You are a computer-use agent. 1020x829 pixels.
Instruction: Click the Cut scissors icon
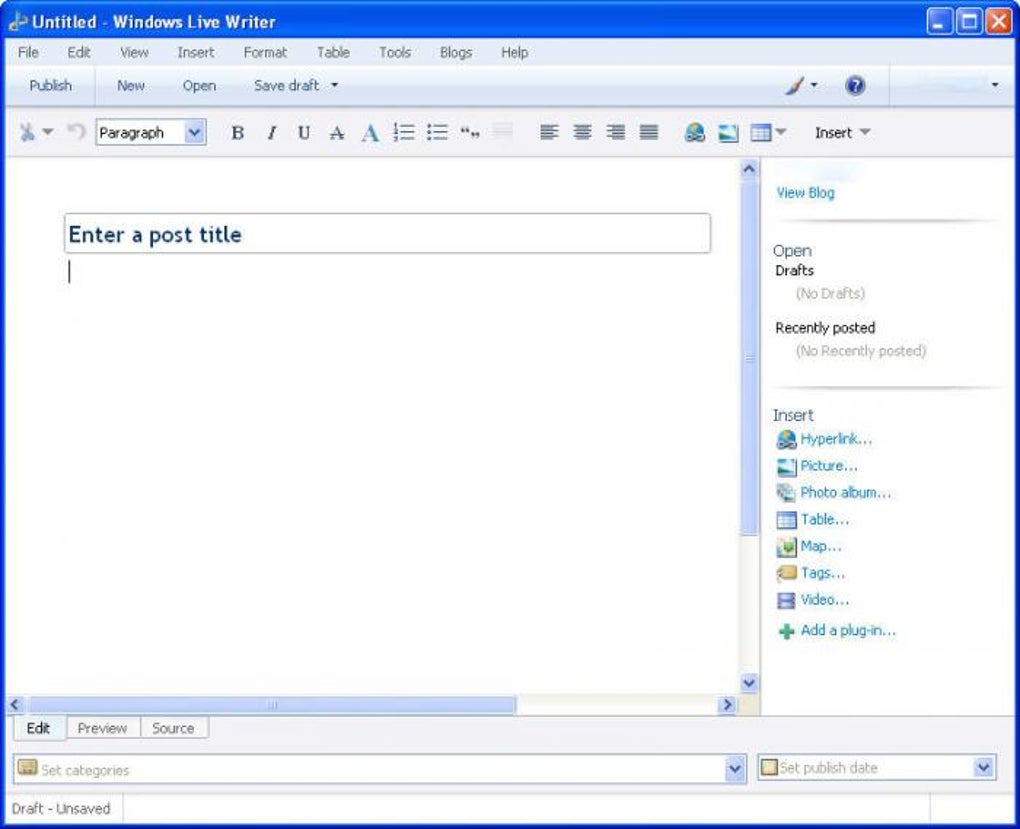(27, 133)
